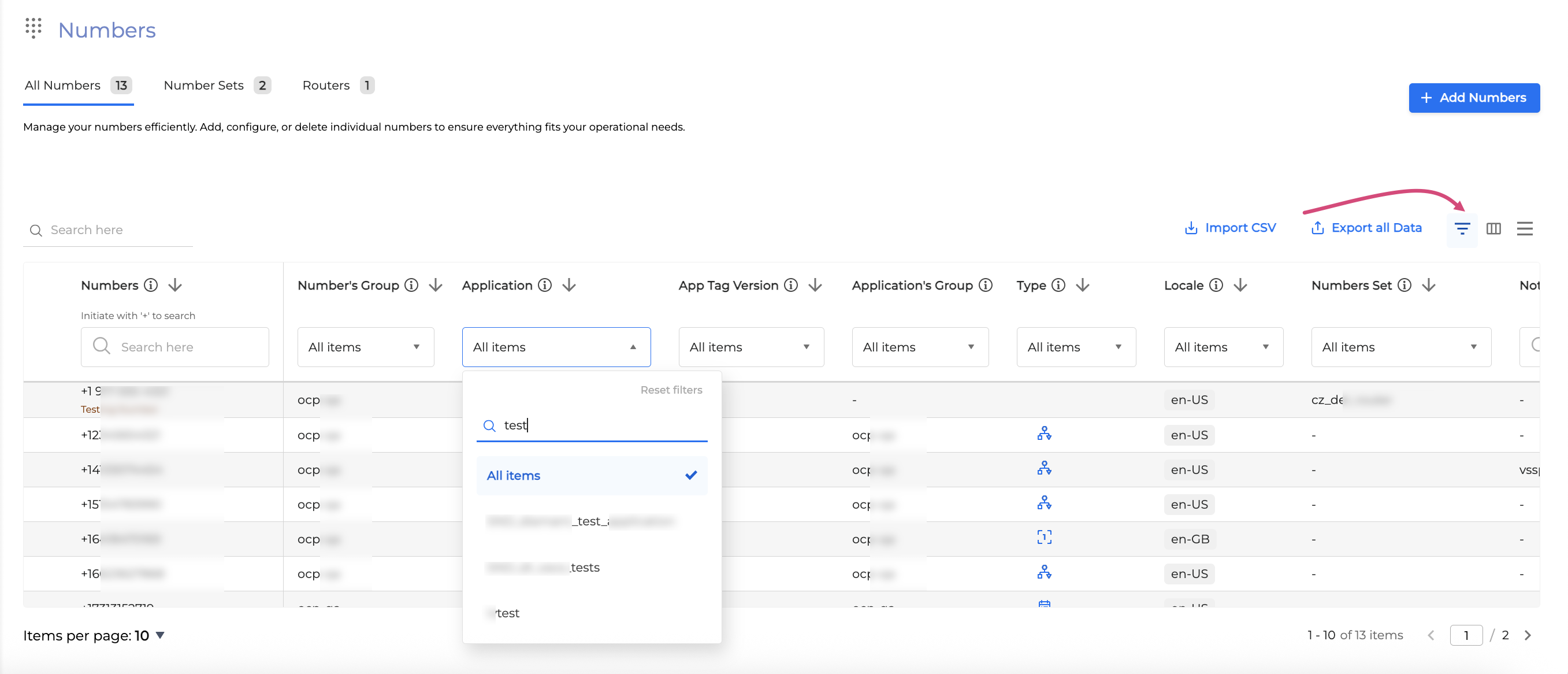Click the app grid dots icon
1568x674 pixels.
click(x=34, y=27)
